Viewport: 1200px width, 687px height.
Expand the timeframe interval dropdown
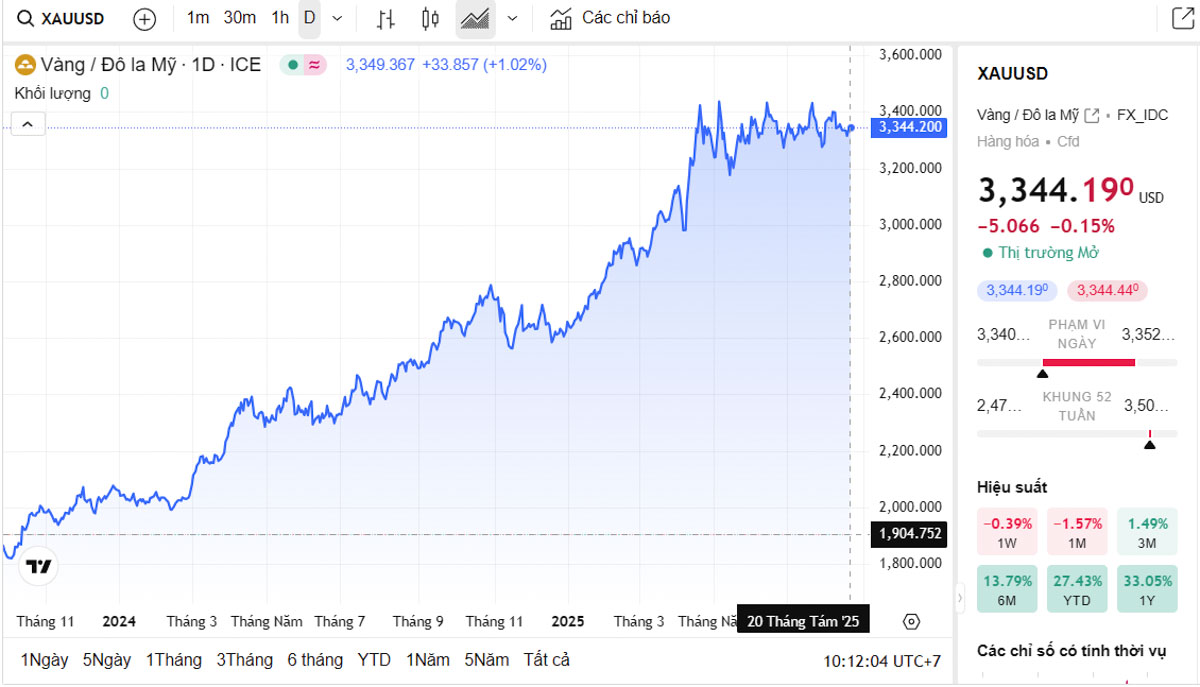[x=337, y=18]
